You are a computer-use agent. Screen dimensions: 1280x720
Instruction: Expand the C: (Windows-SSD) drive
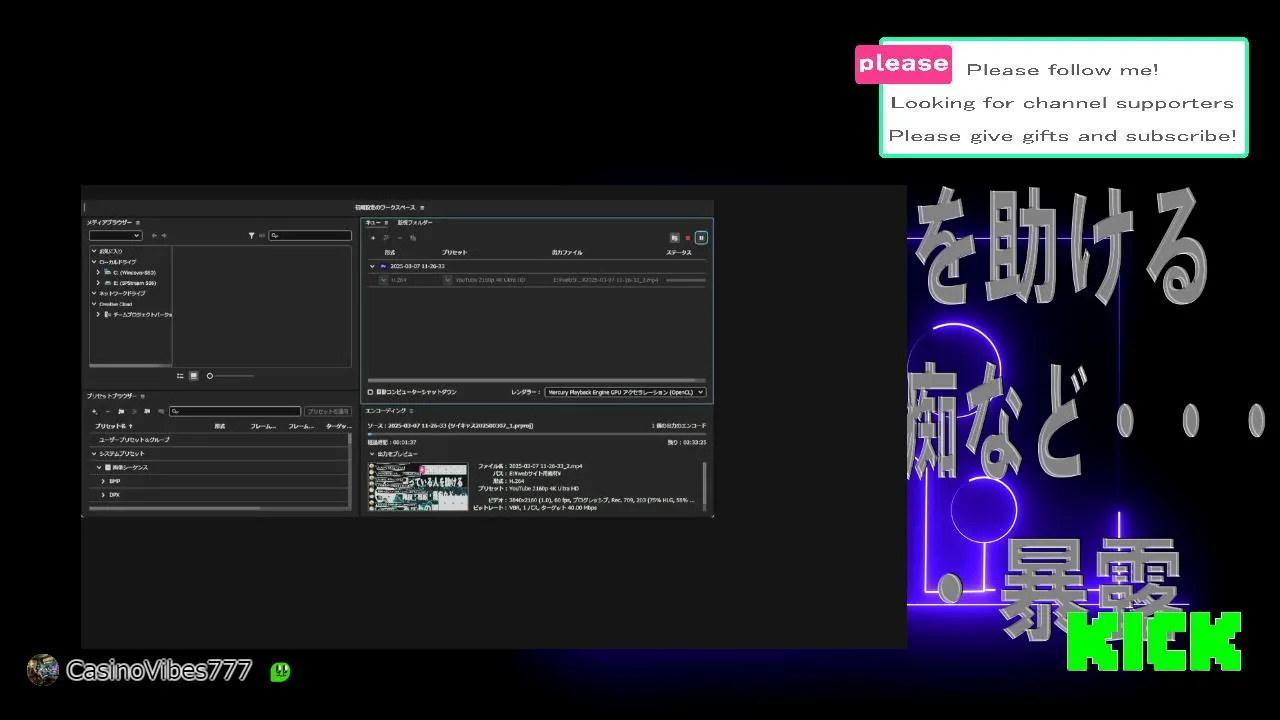(98, 272)
